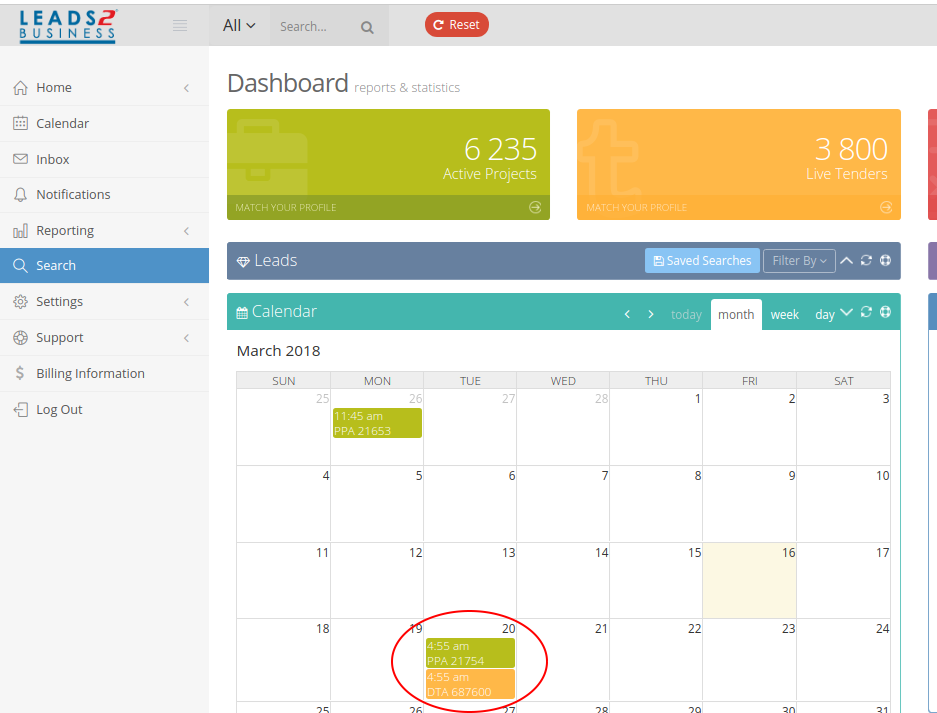937x713 pixels.
Task: Click the magnifier icon in the top search box
Action: (367, 27)
